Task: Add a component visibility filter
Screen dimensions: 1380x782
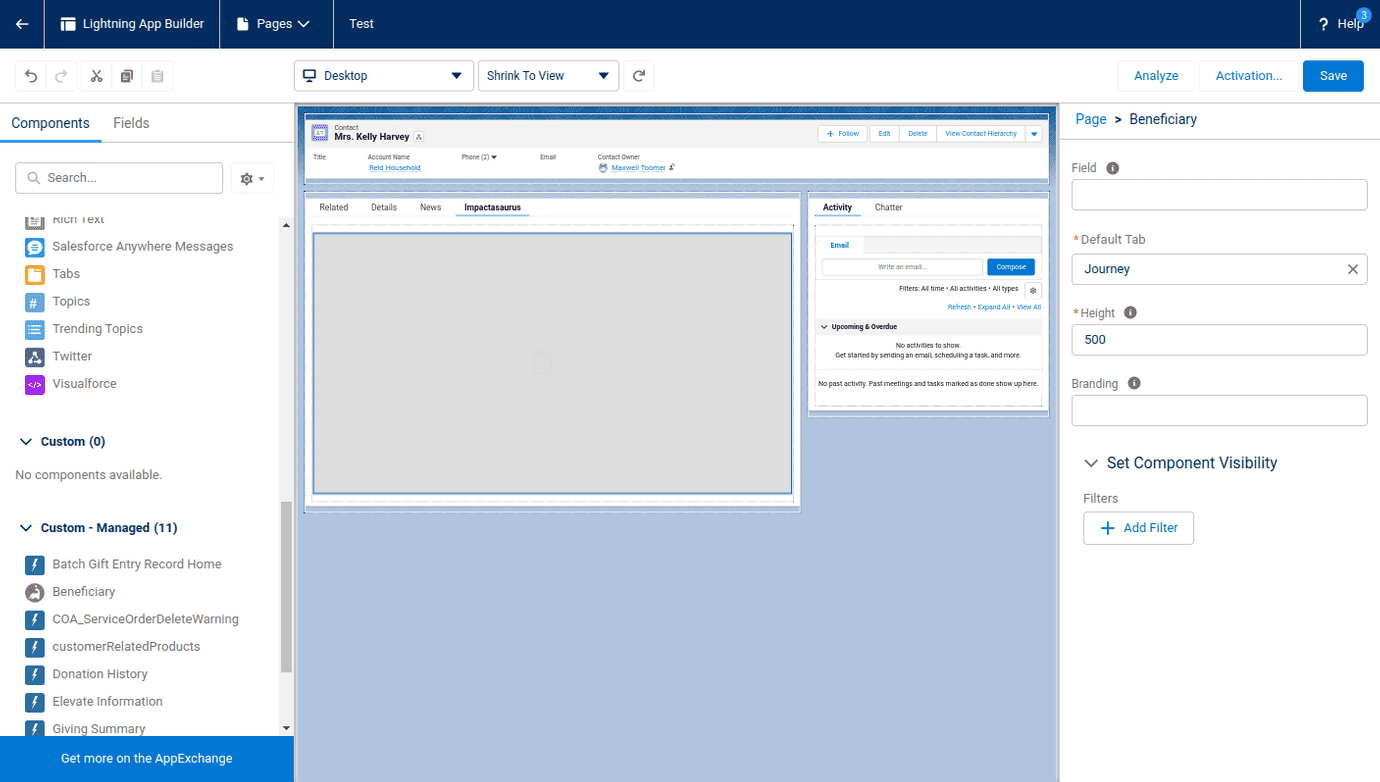Action: (1138, 528)
